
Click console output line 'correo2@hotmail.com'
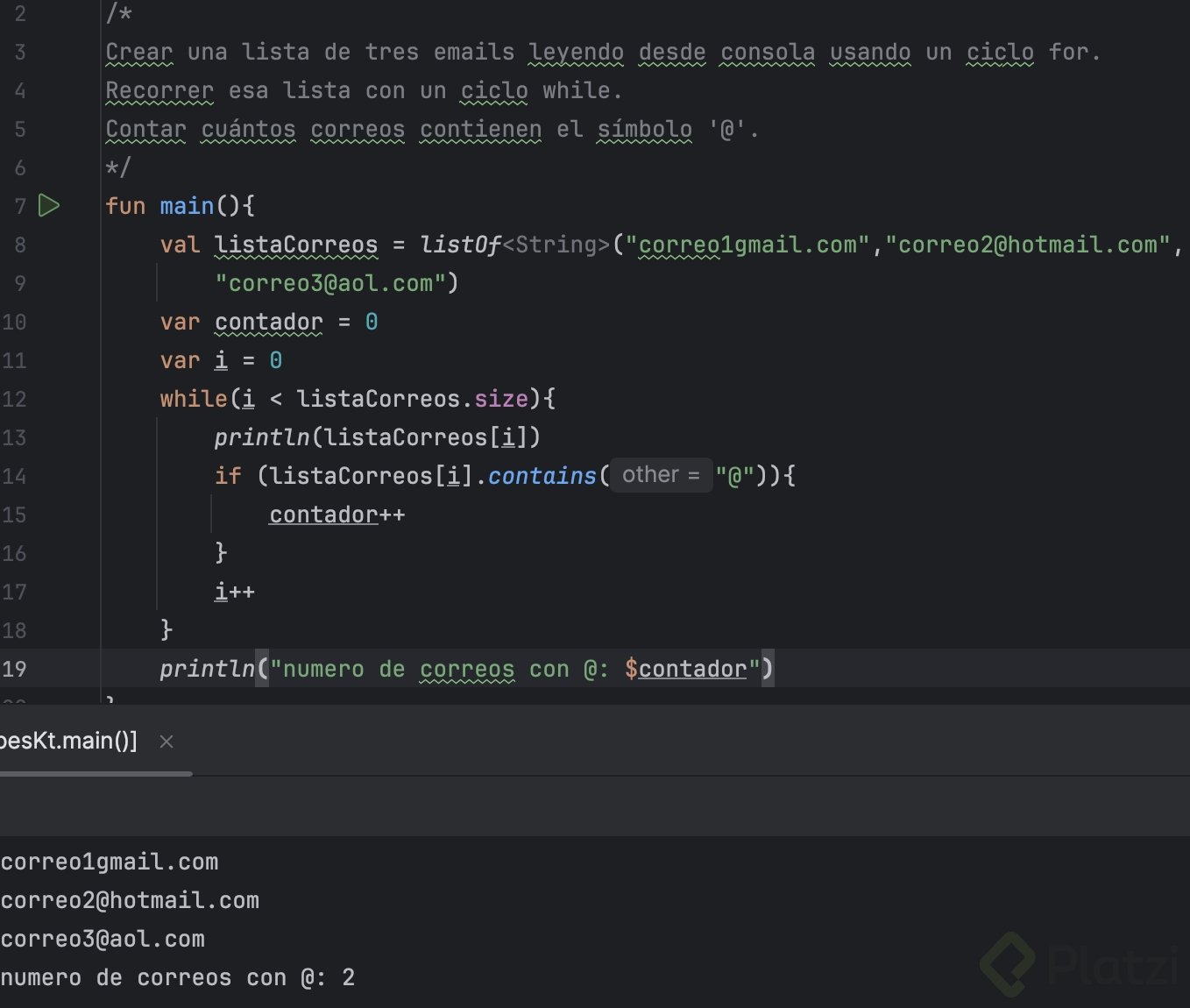click(130, 901)
